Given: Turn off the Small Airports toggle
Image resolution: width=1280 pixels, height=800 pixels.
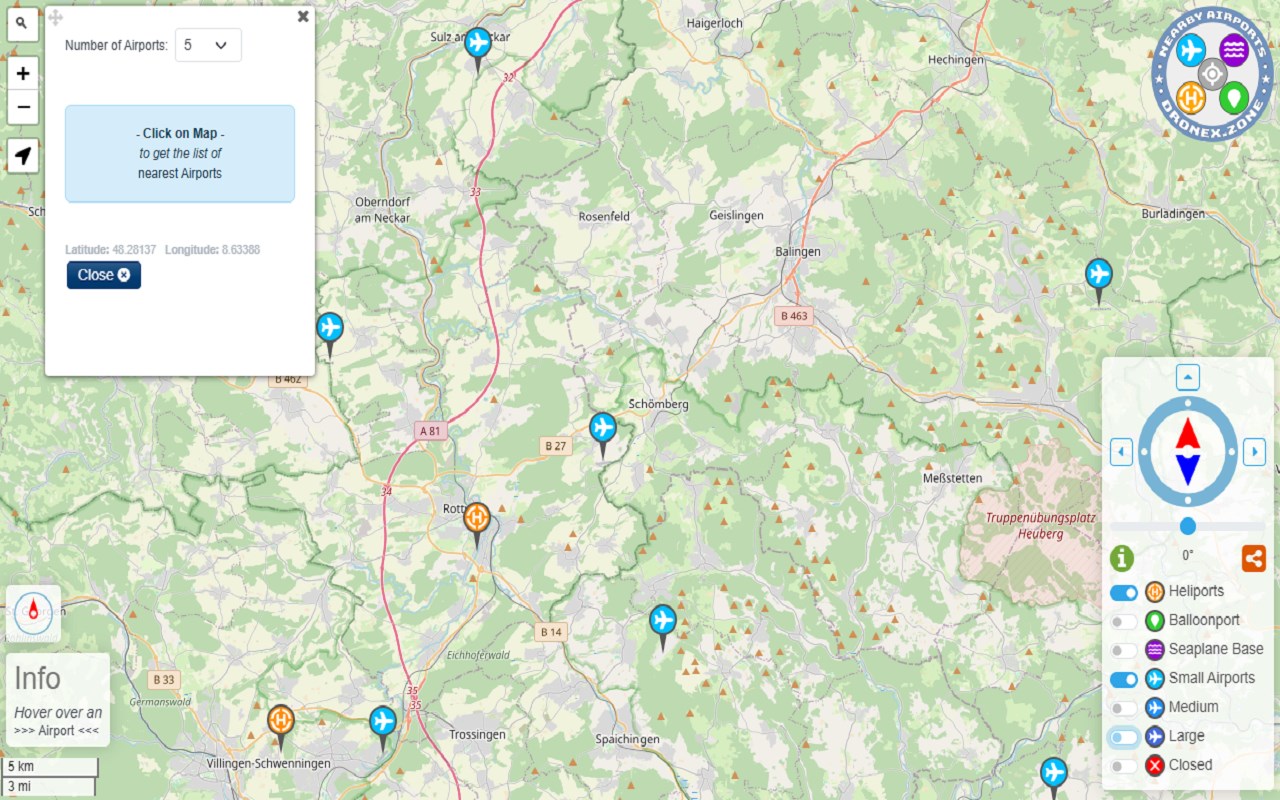Looking at the screenshot, I should [1124, 679].
